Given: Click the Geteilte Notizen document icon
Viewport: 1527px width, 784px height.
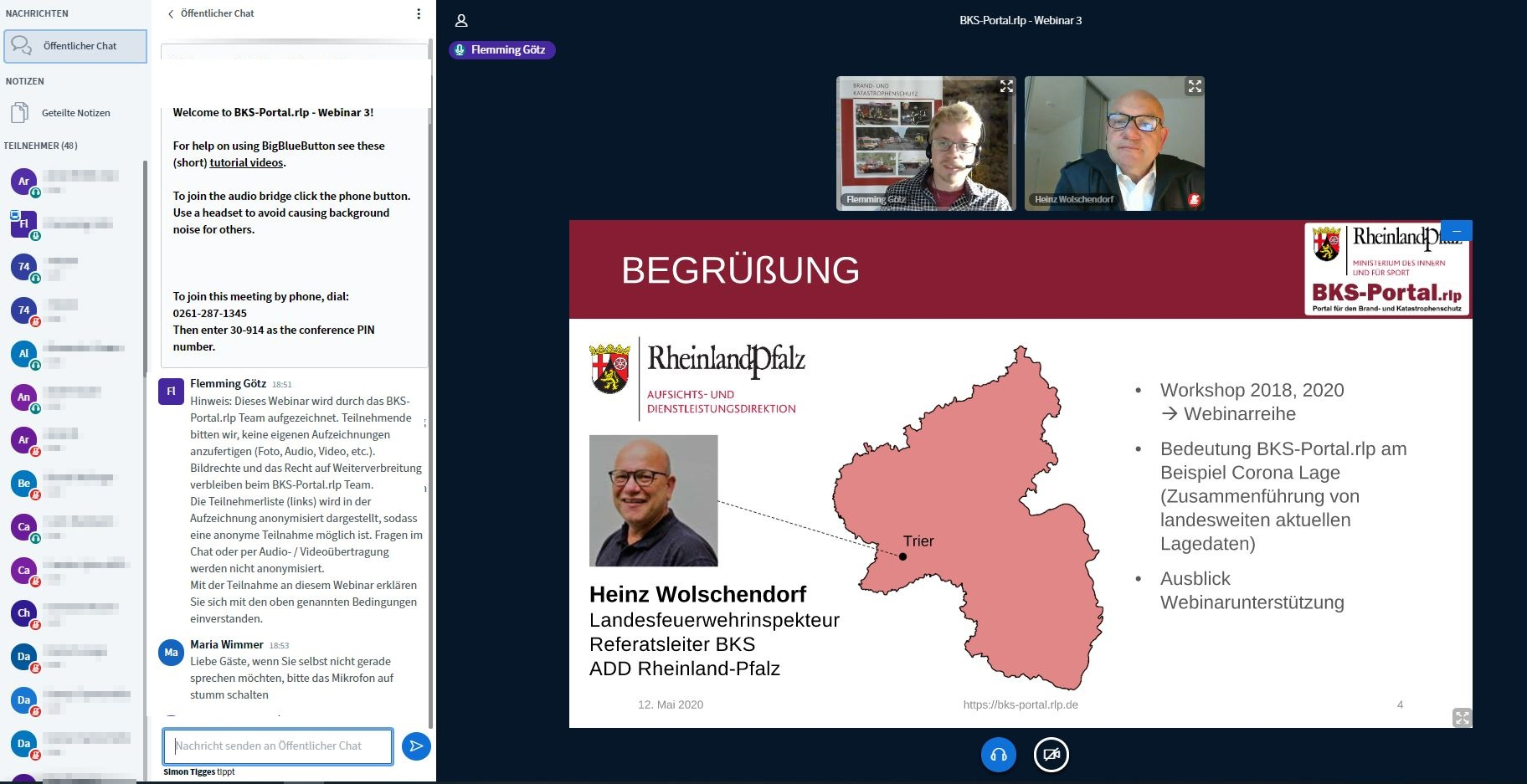Looking at the screenshot, I should (x=19, y=113).
